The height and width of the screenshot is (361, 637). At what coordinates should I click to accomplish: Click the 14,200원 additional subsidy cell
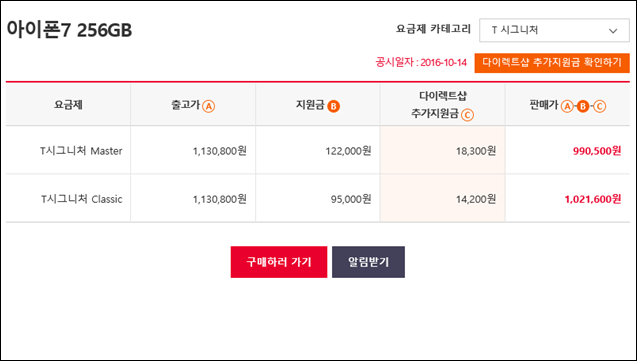pos(442,199)
